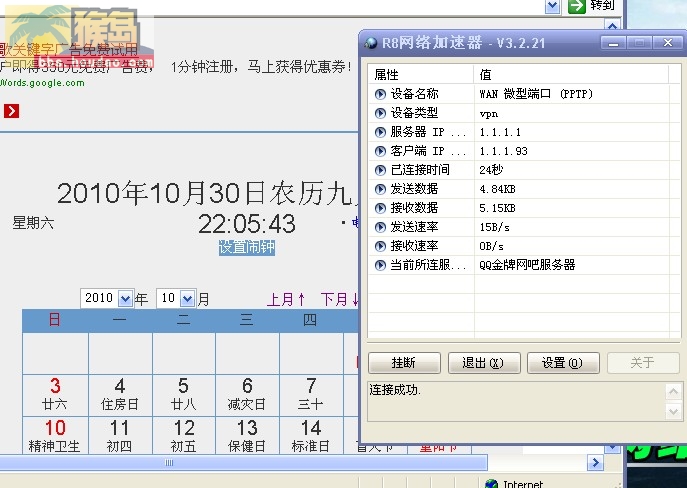The width and height of the screenshot is (687, 488).
Task: Click the 值 column header
Action: pyautogui.click(x=571, y=74)
